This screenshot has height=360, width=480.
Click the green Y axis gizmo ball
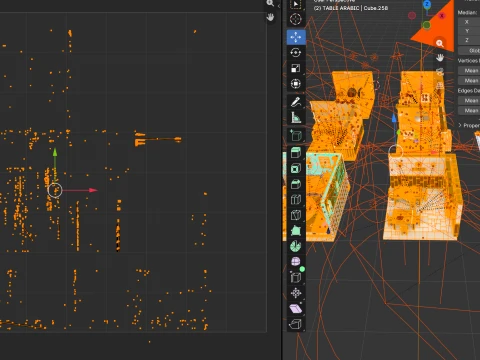(x=427, y=25)
